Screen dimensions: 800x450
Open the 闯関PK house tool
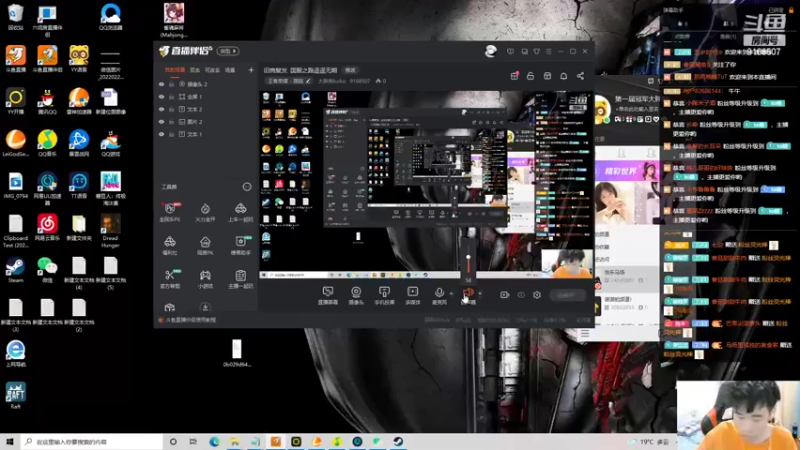coord(205,245)
